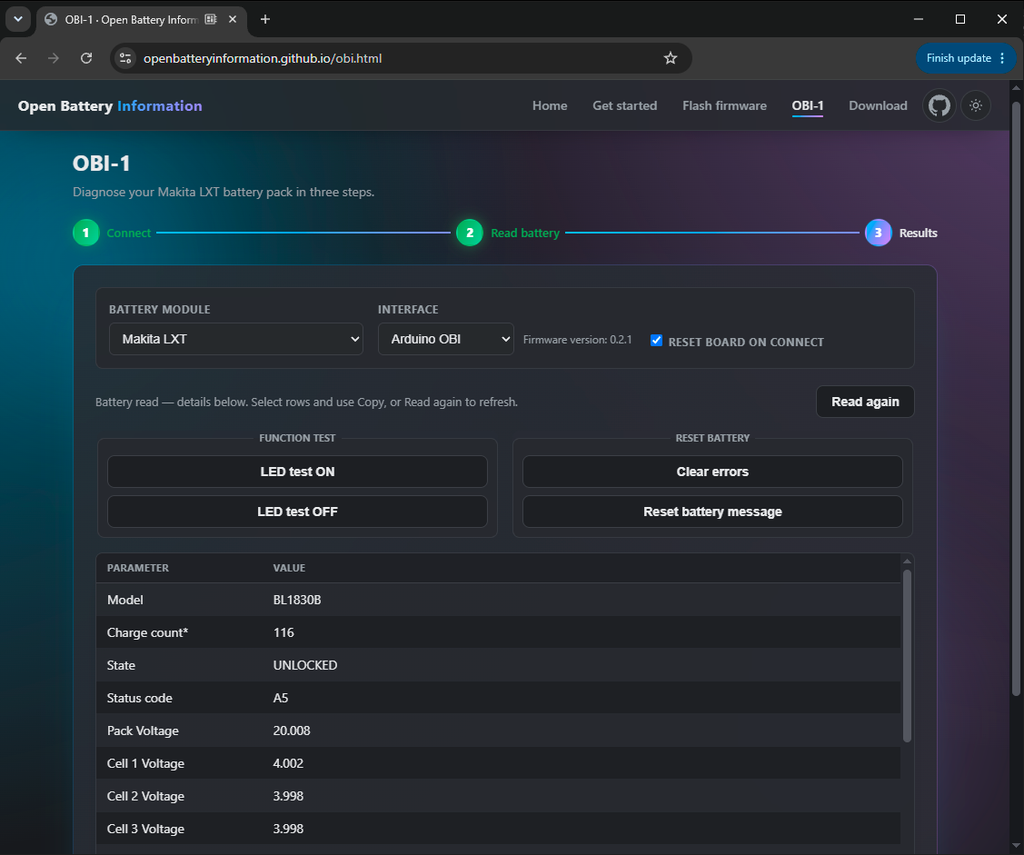Go to the Download nav item

878,106
